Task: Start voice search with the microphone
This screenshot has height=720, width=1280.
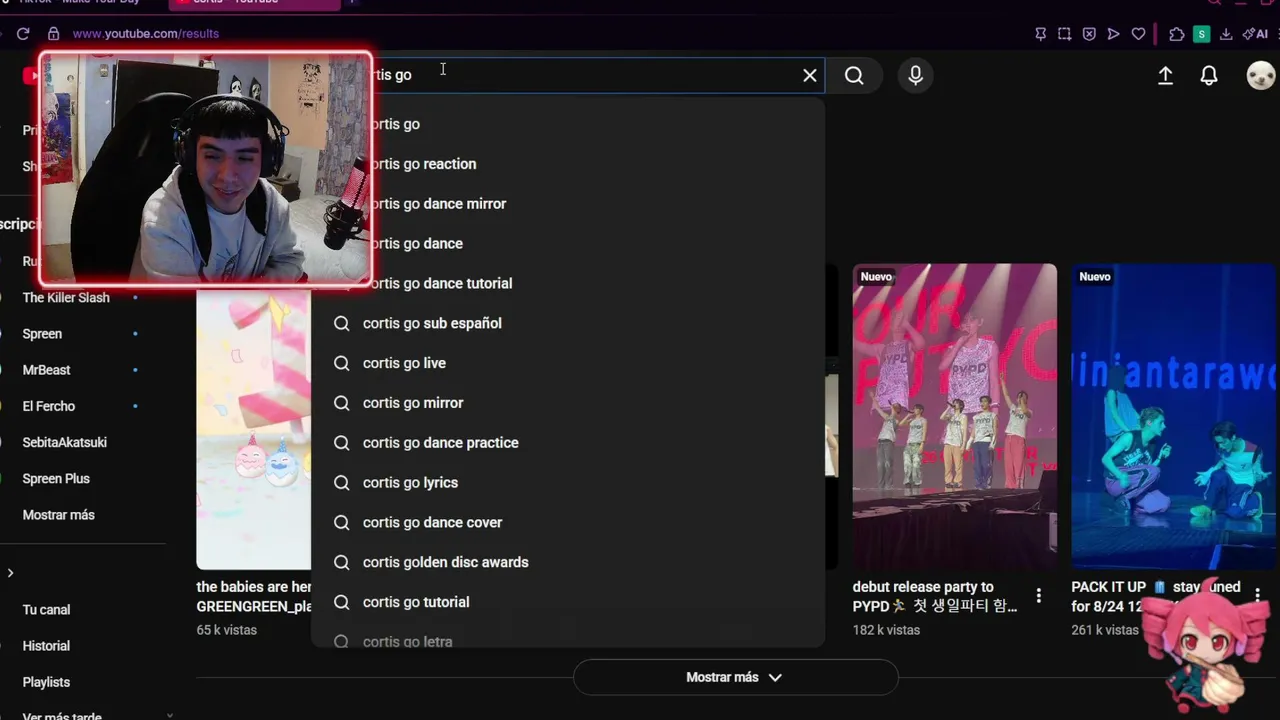Action: 915,75
